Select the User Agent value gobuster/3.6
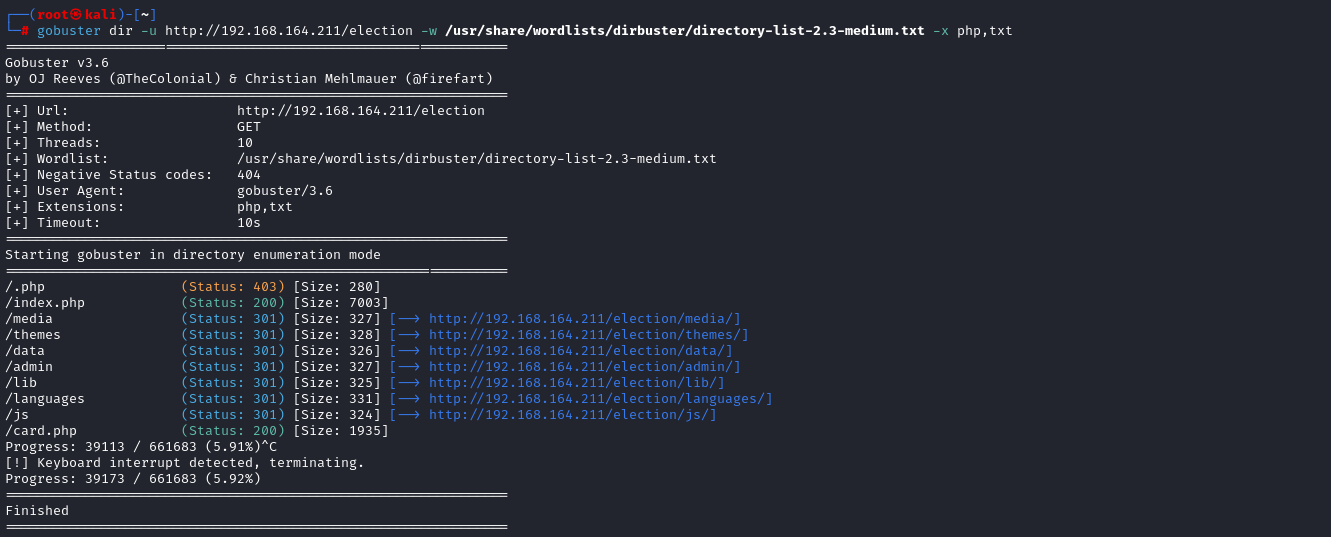The height and width of the screenshot is (537, 1331). 284,191
